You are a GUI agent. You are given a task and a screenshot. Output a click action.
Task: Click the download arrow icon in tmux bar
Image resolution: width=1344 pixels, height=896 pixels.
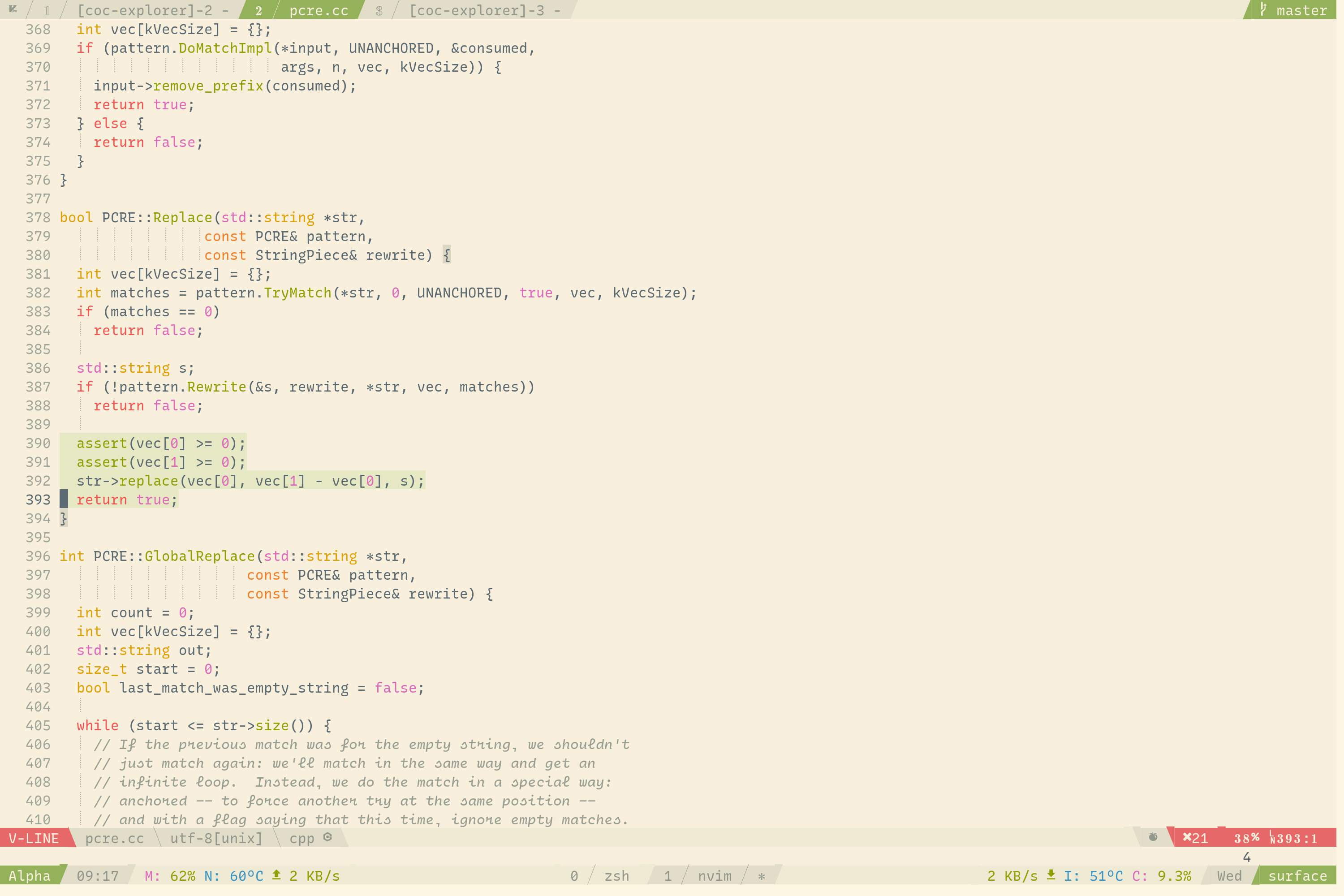pos(1051,875)
